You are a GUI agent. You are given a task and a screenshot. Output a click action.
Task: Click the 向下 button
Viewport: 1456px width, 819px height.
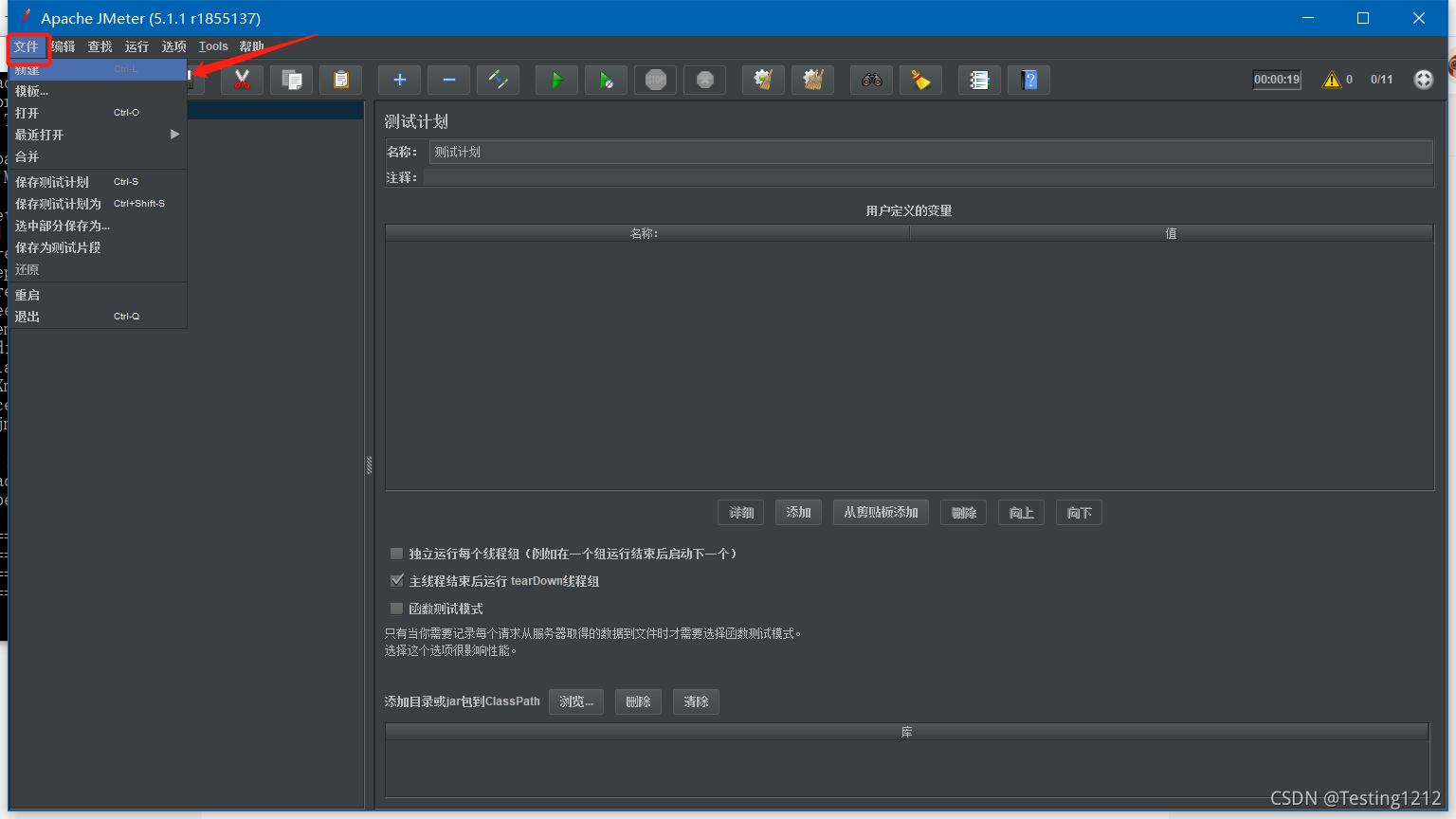[x=1079, y=513]
